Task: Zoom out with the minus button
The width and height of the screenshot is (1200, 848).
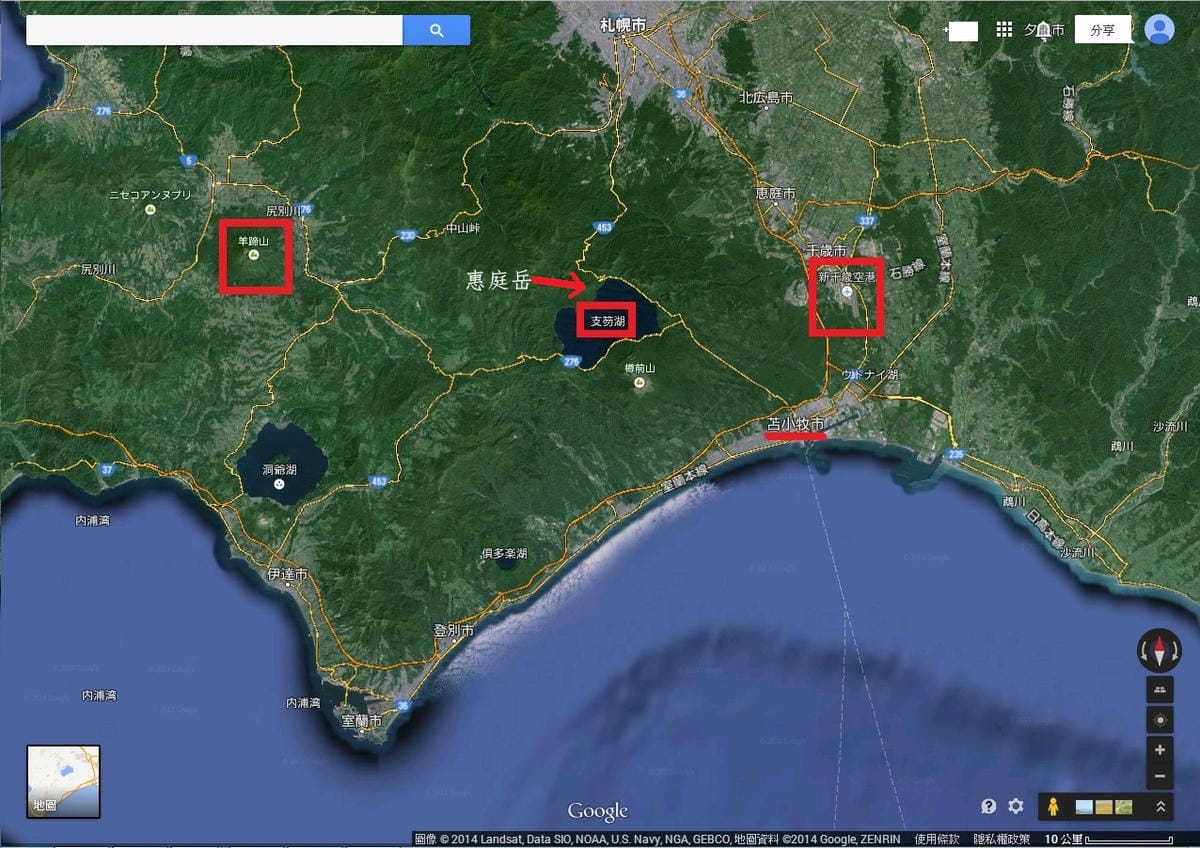Action: [1159, 776]
